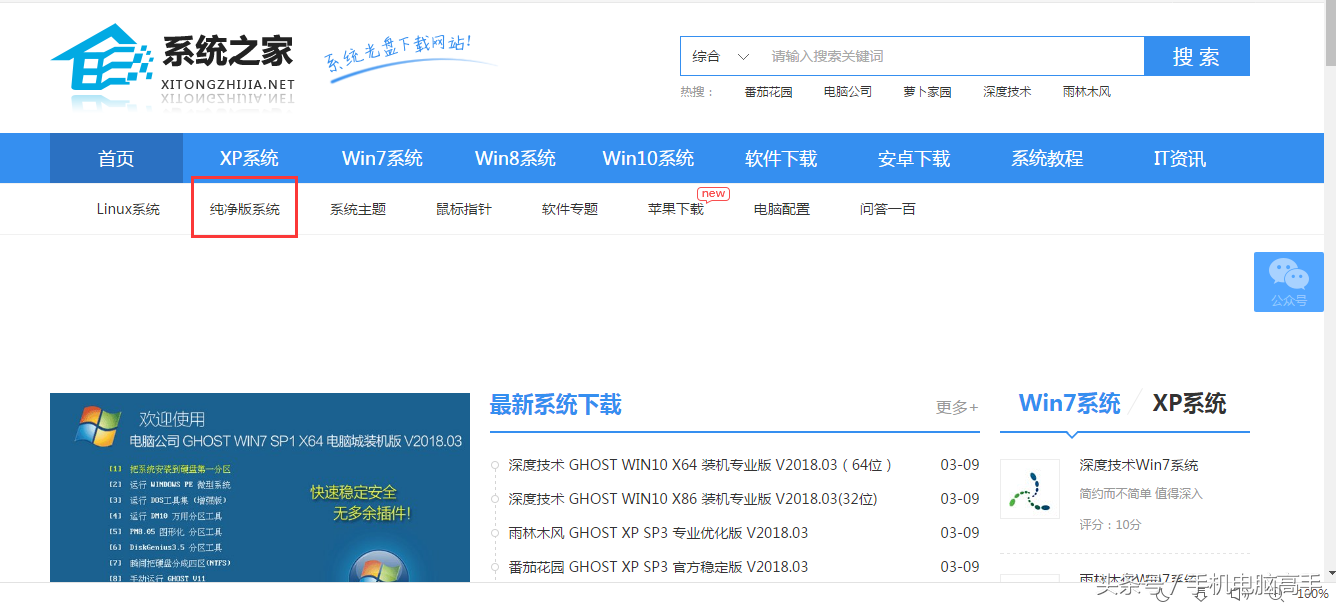Open the 番茄花园 hot search link
Screen dimensions: 1336x604
tap(768, 92)
